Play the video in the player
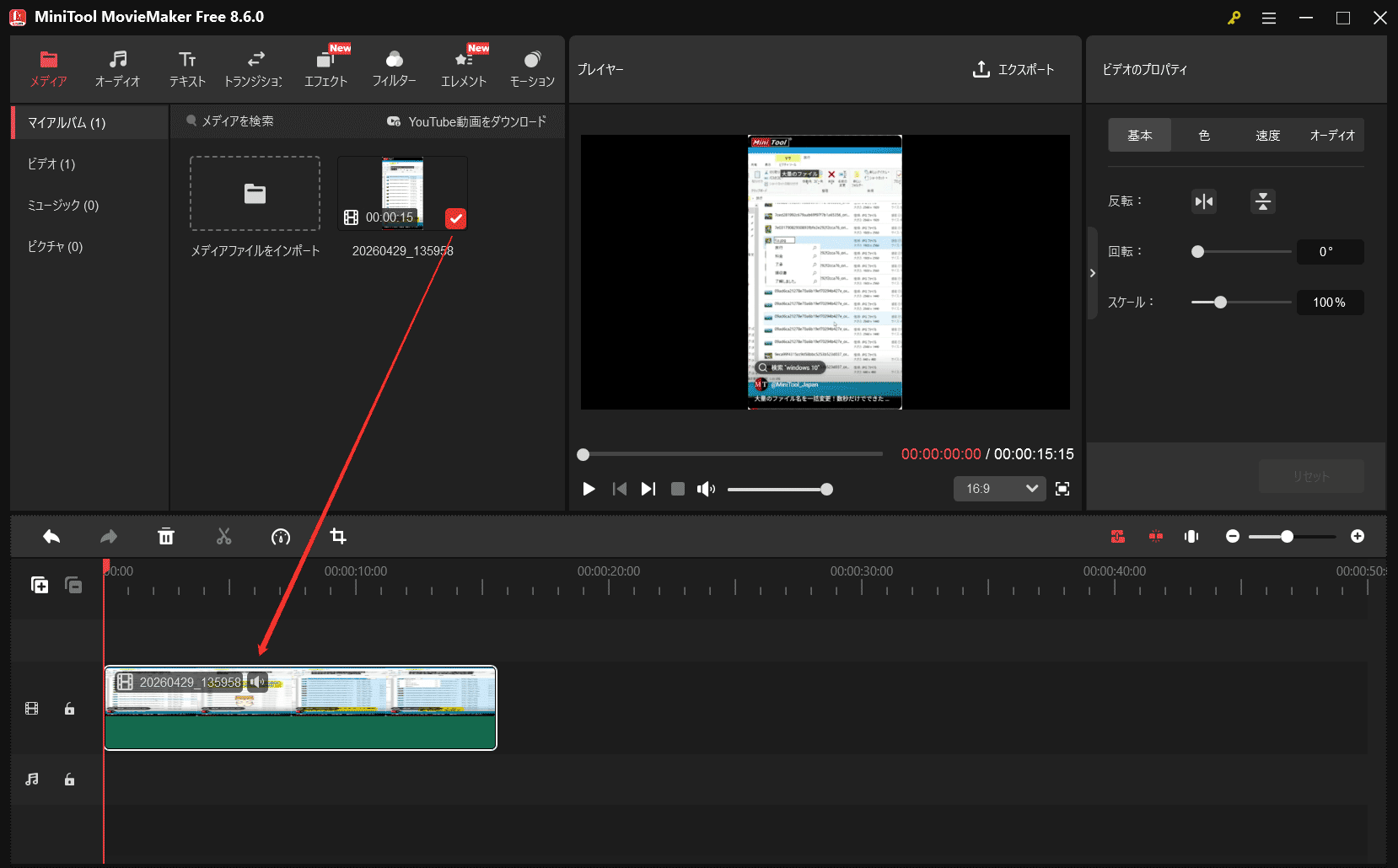Image resolution: width=1398 pixels, height=868 pixels. [589, 489]
